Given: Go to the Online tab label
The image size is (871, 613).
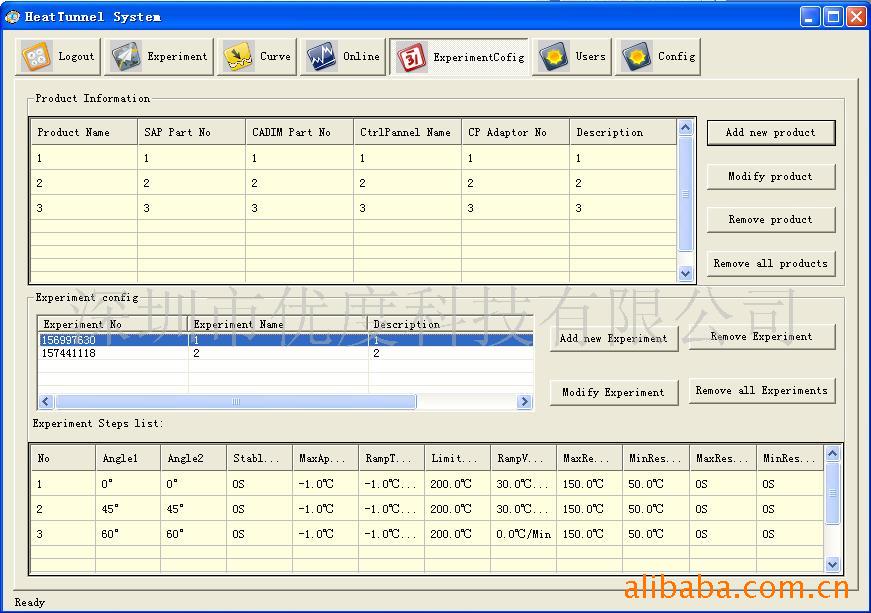Looking at the screenshot, I should point(362,57).
